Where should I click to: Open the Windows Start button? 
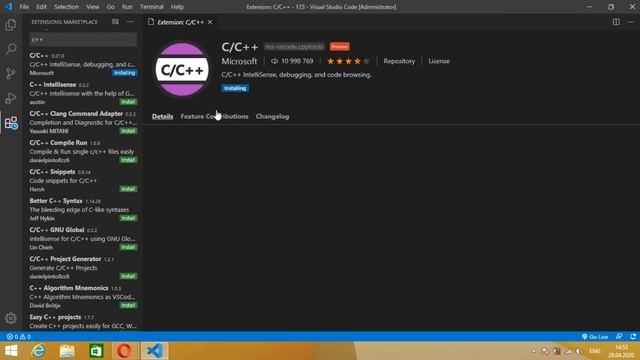[11, 351]
